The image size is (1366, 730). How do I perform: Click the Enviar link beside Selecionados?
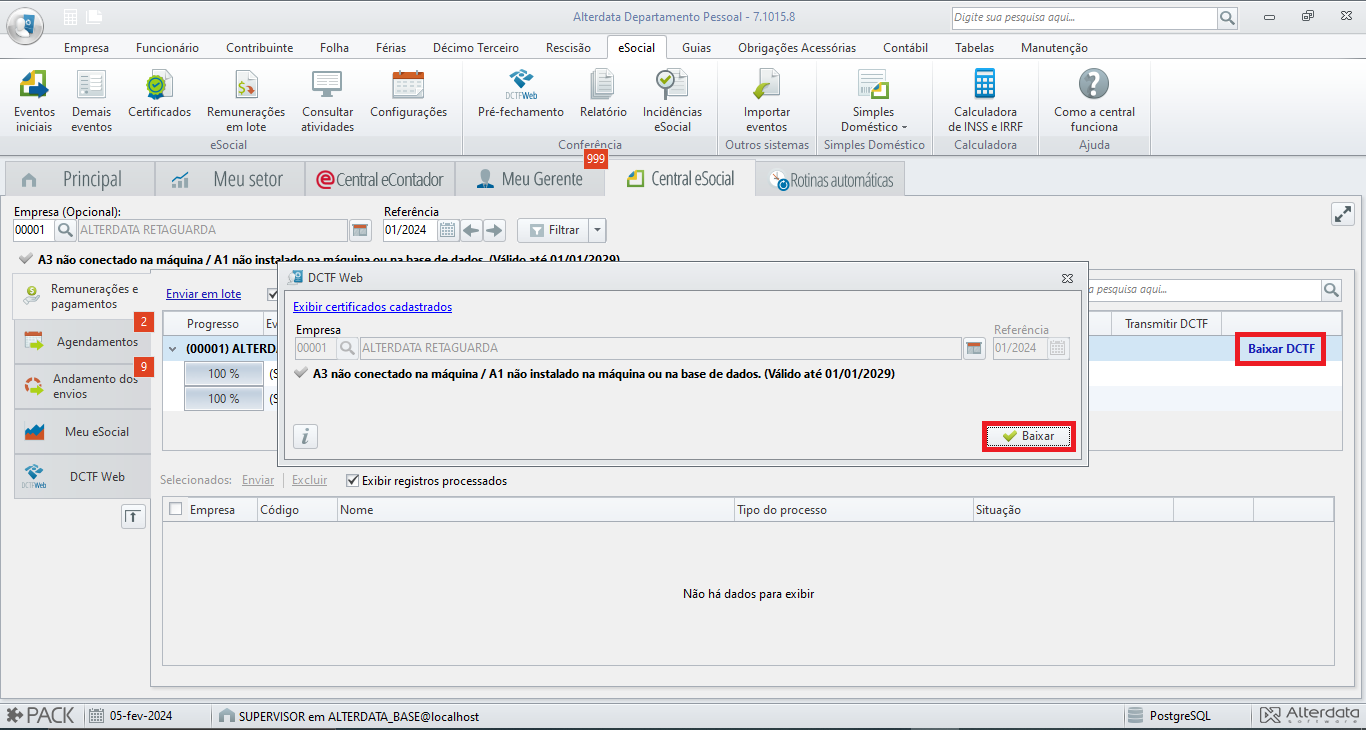point(257,480)
